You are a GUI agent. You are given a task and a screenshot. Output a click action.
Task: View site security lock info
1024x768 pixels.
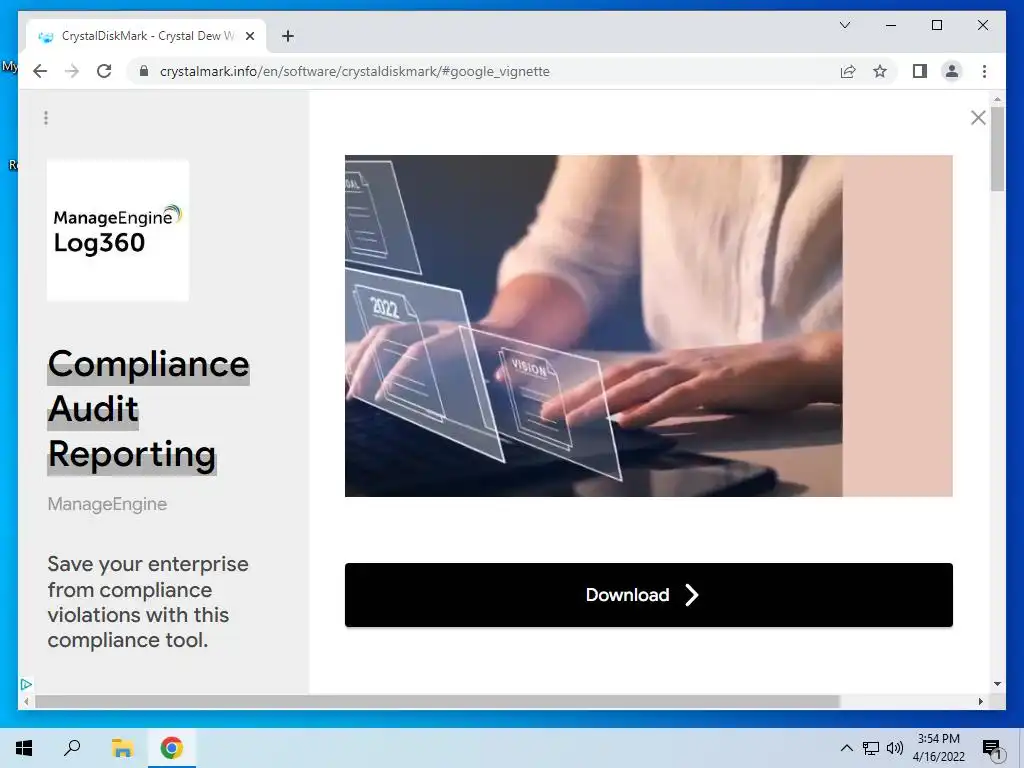click(x=144, y=71)
